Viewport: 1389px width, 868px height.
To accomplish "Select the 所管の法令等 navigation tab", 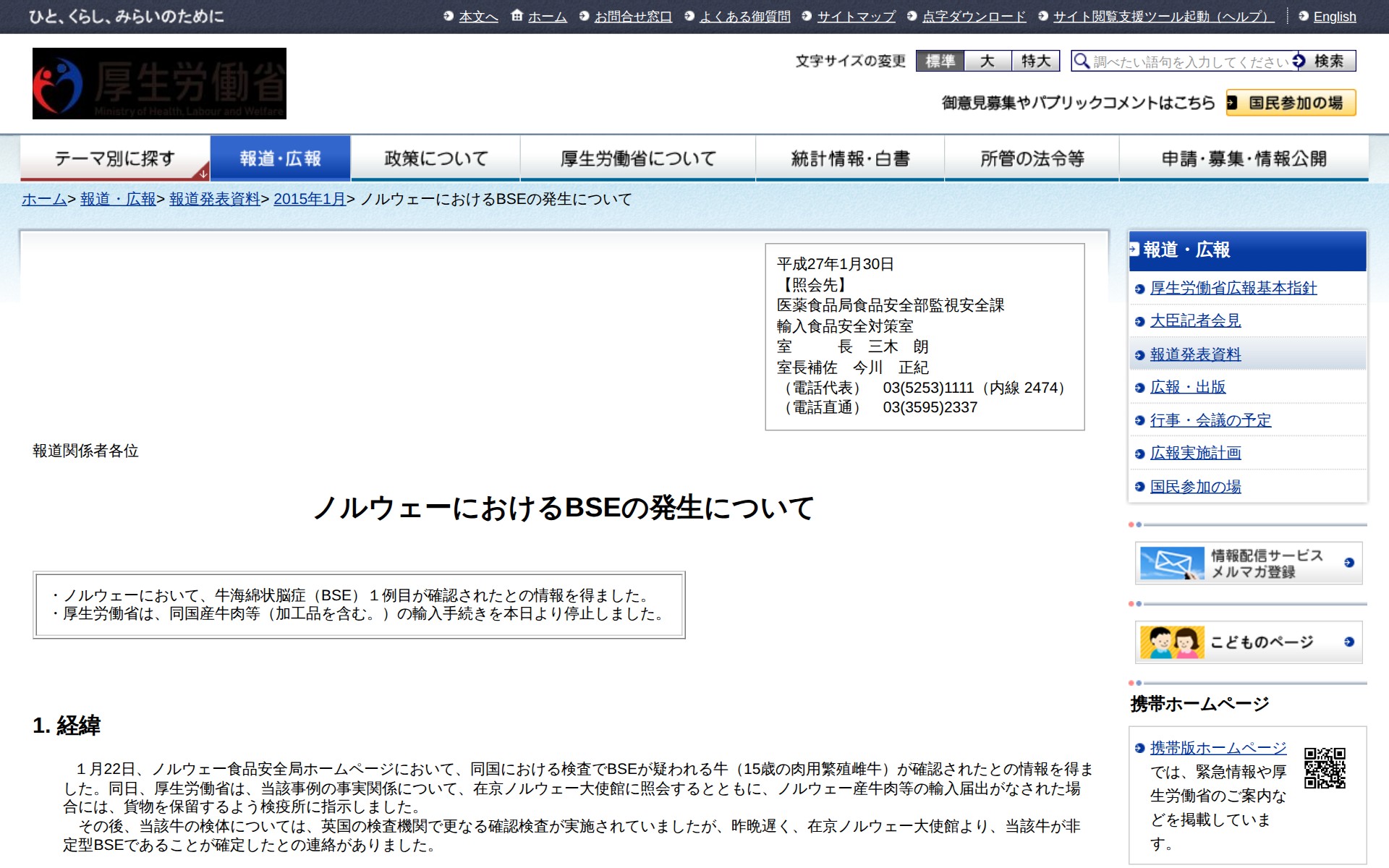I will (x=1032, y=158).
